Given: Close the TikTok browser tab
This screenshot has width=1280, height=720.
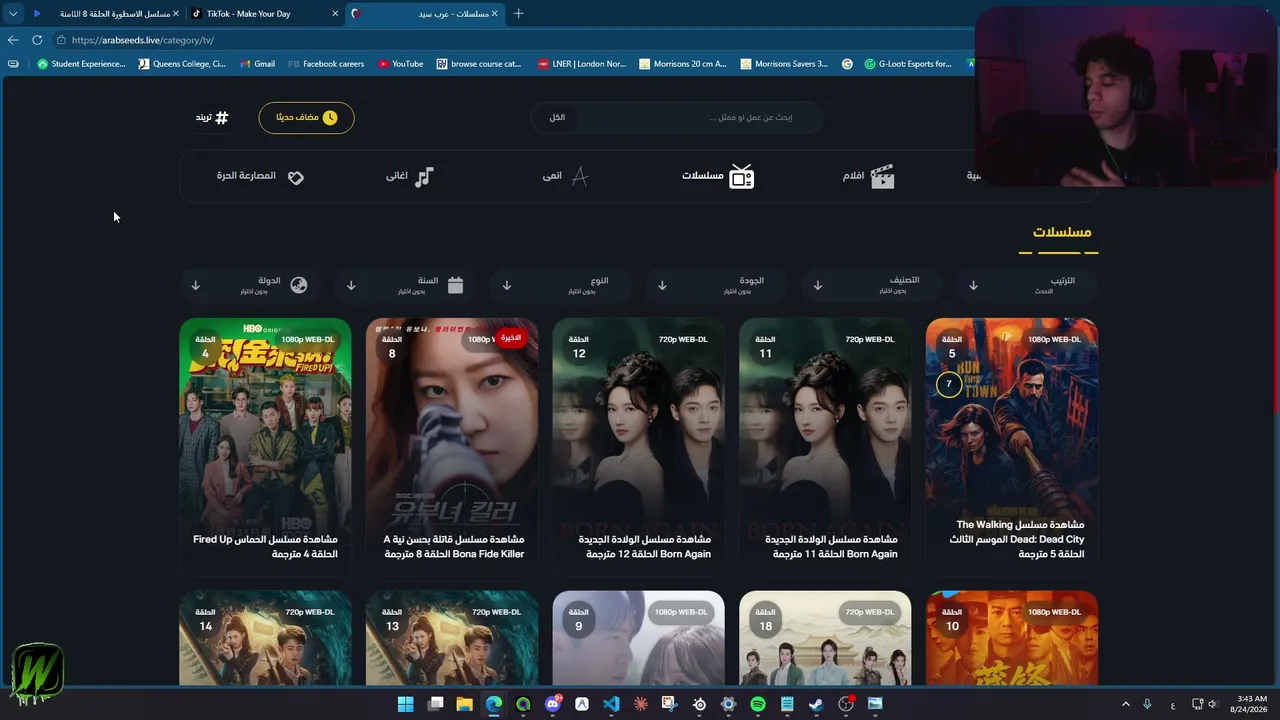Looking at the screenshot, I should click(x=335, y=14).
